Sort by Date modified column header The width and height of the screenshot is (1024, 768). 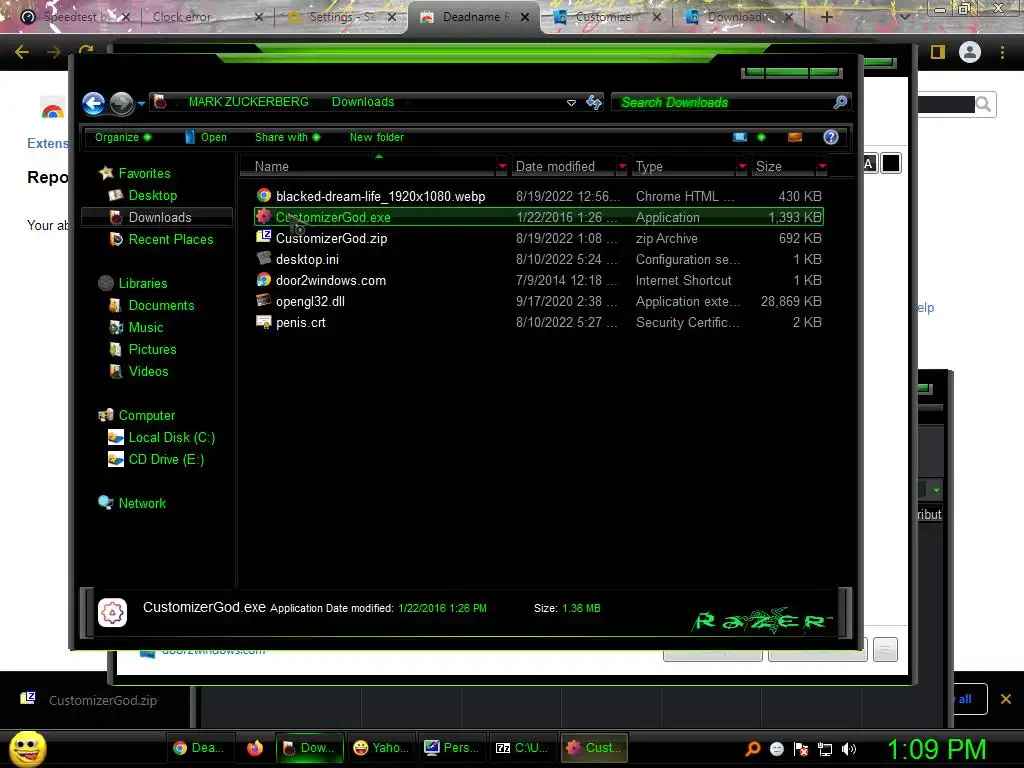(563, 167)
